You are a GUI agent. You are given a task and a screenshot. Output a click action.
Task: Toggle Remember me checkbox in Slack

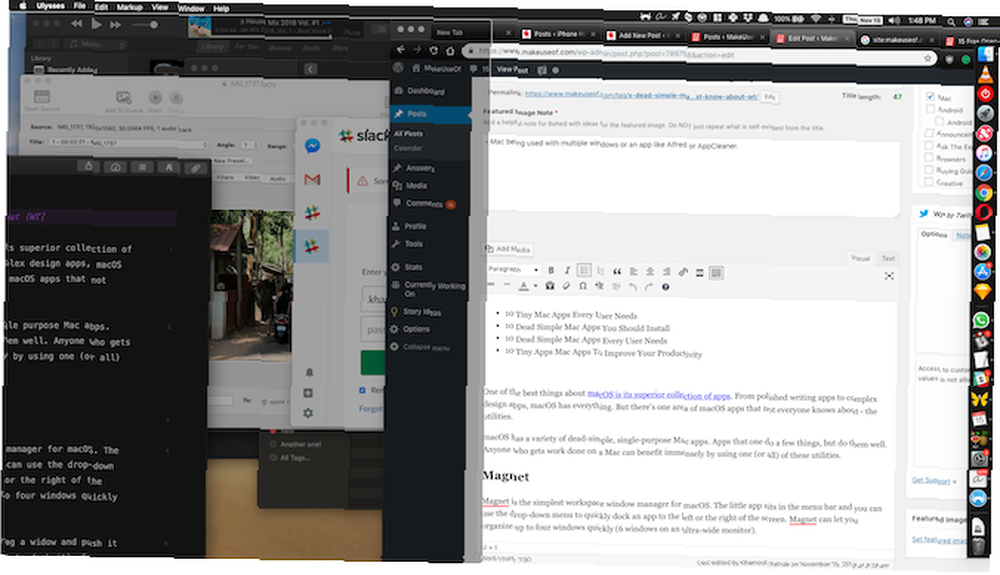[362, 390]
